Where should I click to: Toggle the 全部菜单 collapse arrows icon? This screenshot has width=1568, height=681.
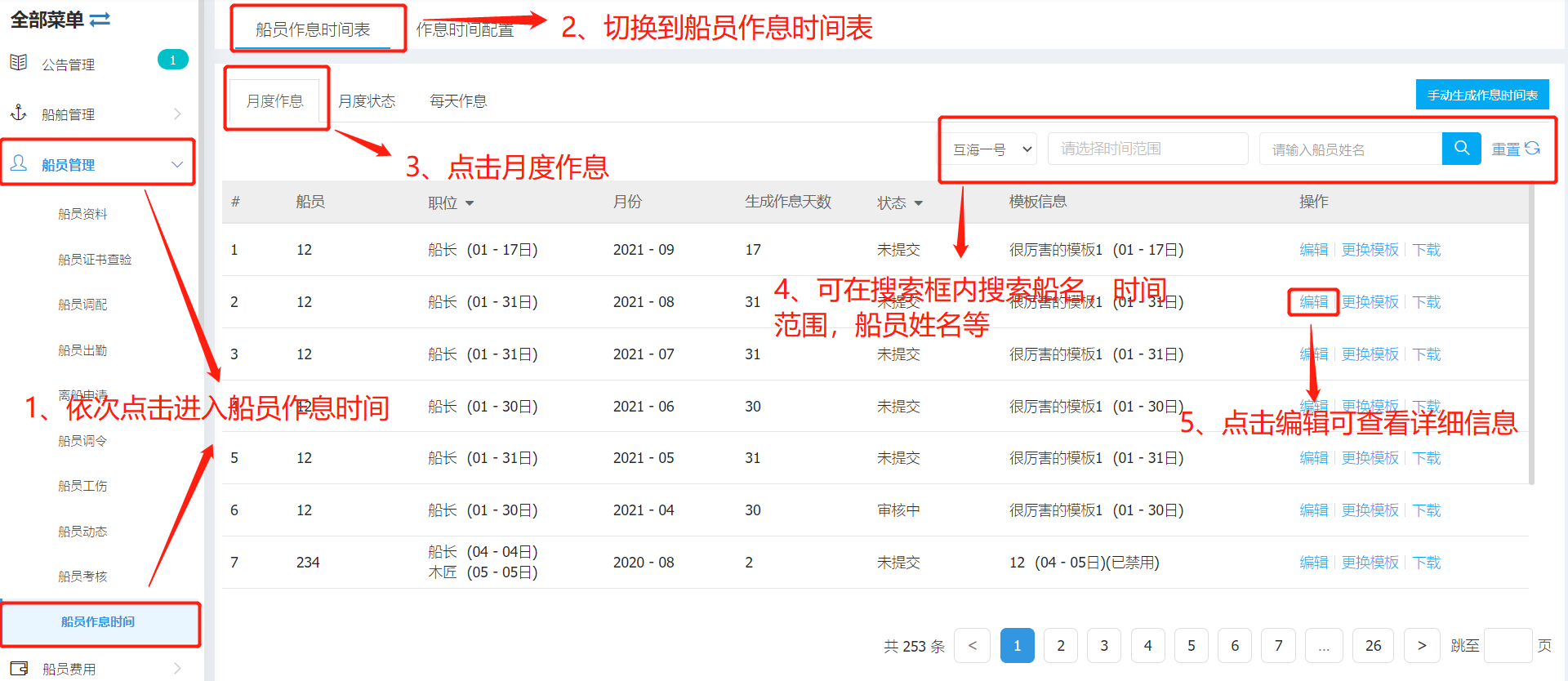[100, 20]
